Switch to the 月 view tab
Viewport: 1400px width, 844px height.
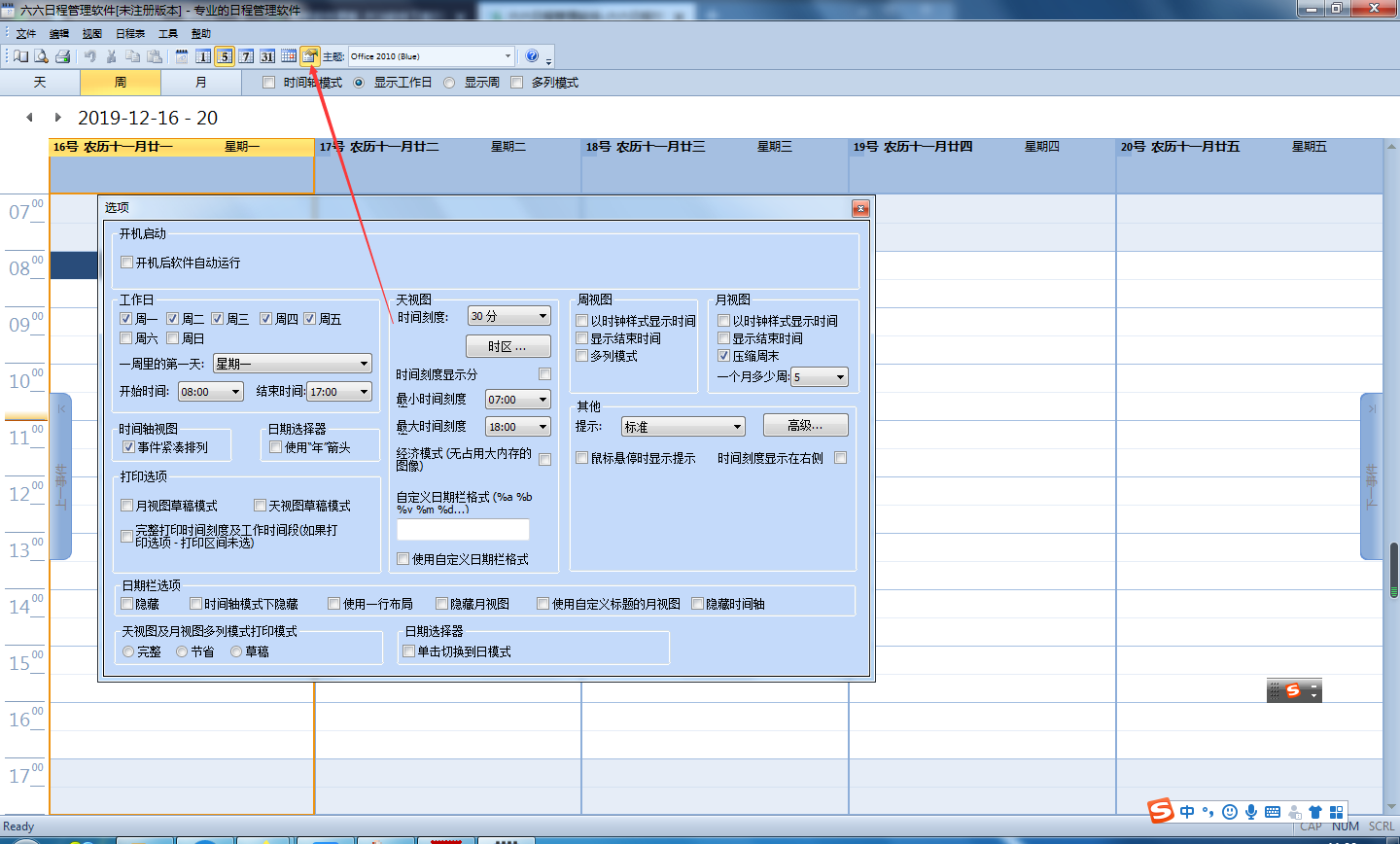coord(201,83)
